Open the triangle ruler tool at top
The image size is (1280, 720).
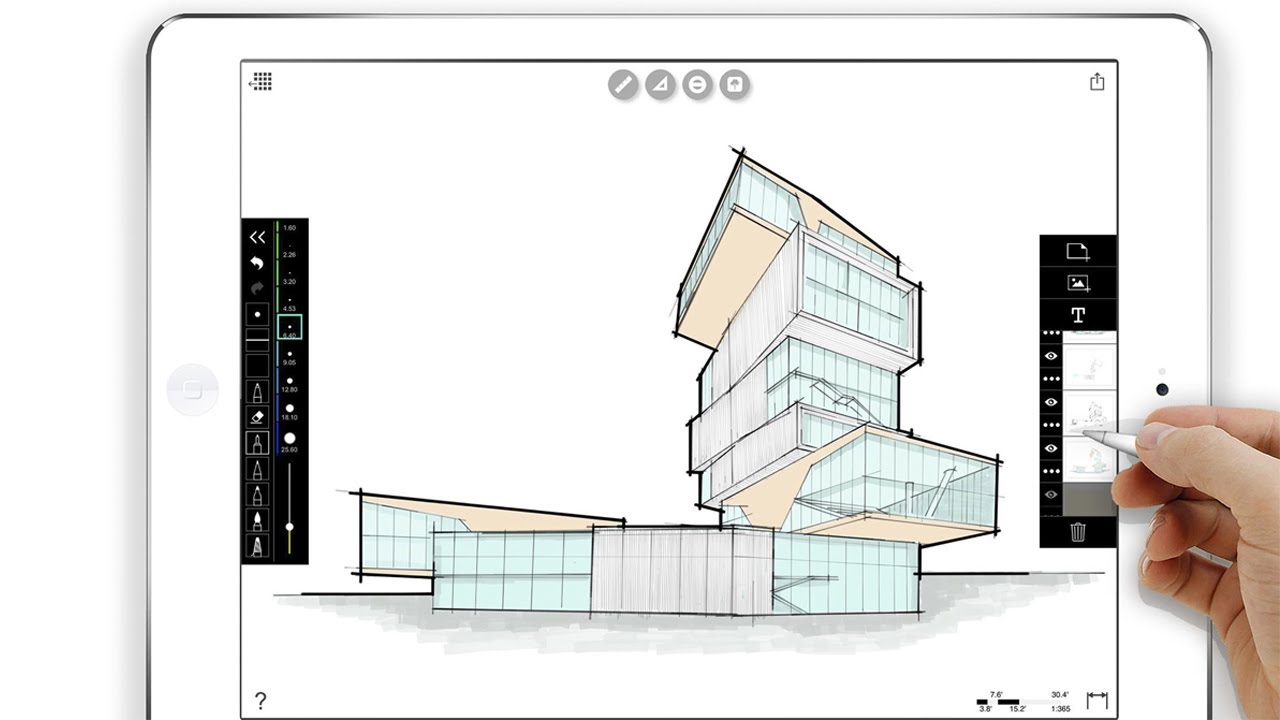click(x=660, y=84)
